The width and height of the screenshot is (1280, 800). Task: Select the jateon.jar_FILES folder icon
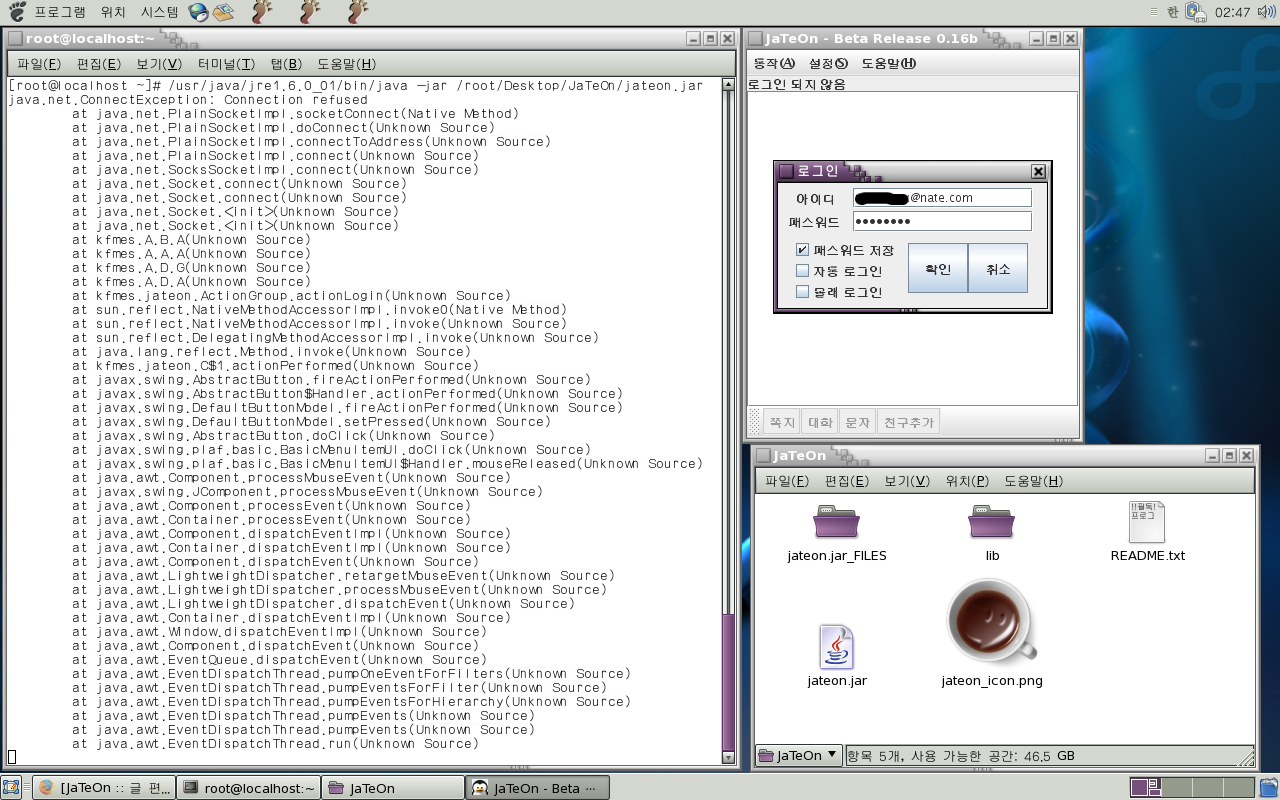836,523
